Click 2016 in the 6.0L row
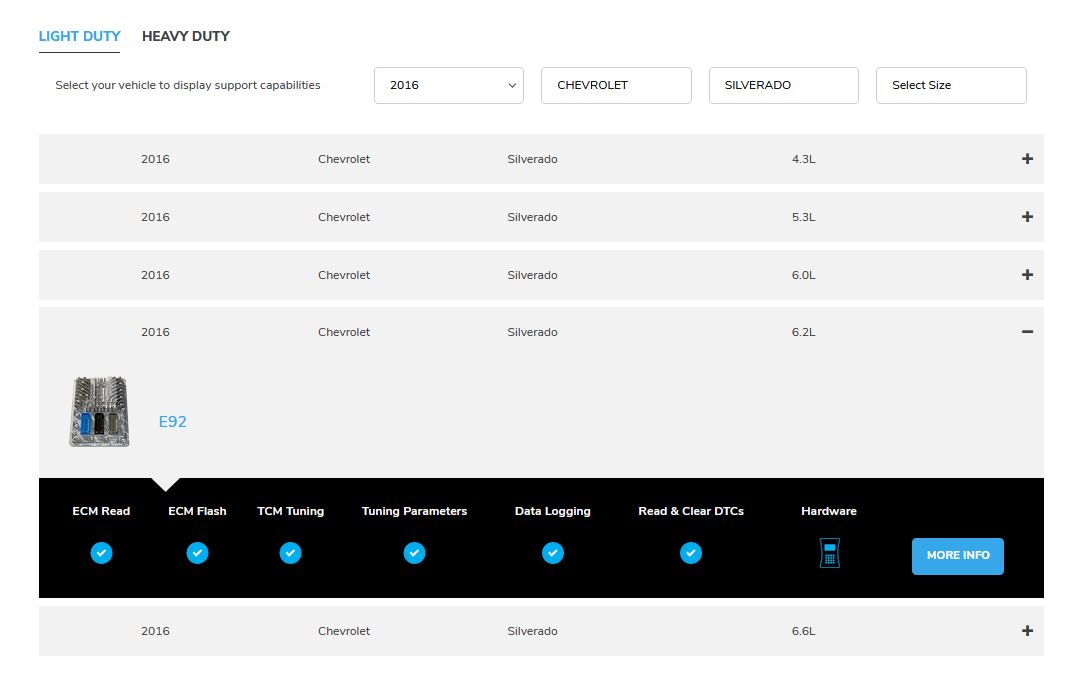Image resolution: width=1082 pixels, height=699 pixels. 155,275
